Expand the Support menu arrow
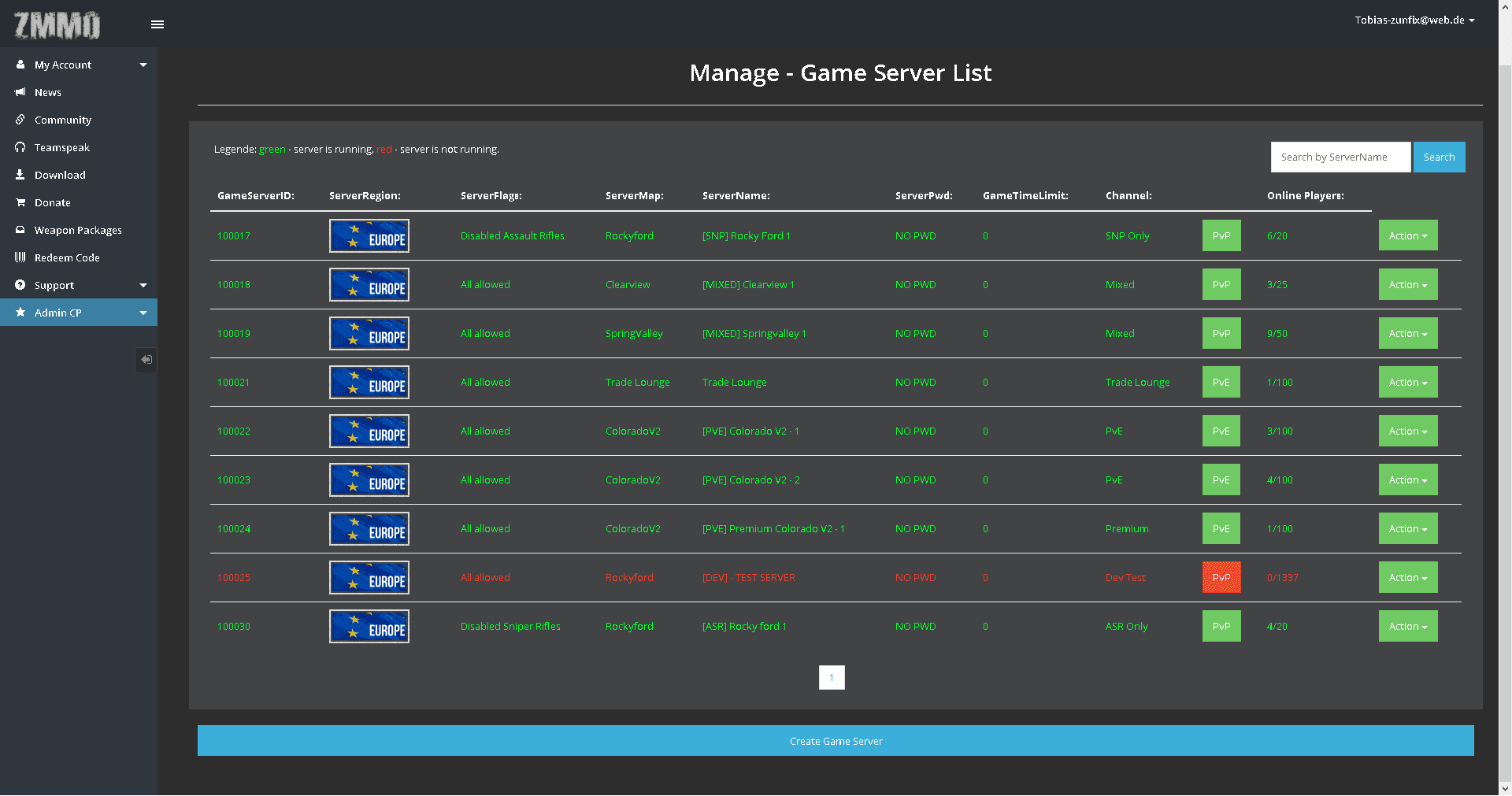This screenshot has width=1512, height=796. tap(143, 285)
